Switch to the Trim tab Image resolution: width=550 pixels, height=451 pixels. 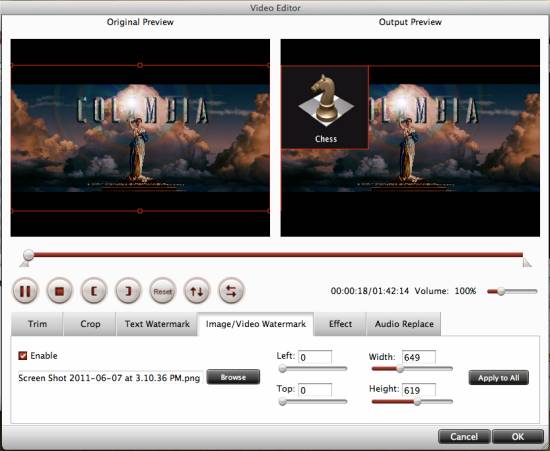tap(37, 324)
